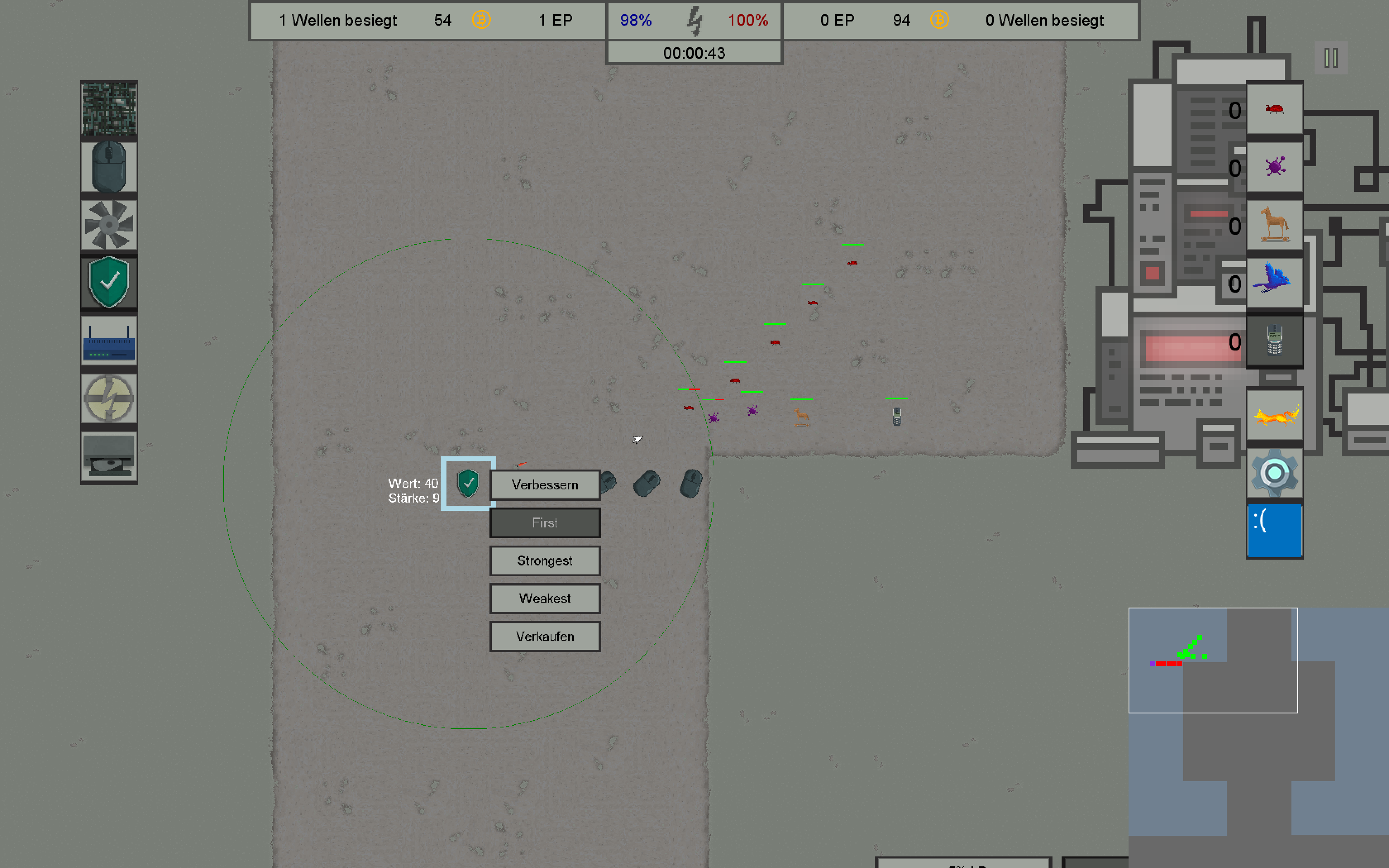Screen dimensions: 1389x868
Task: Pause the game
Action: coord(1330,57)
